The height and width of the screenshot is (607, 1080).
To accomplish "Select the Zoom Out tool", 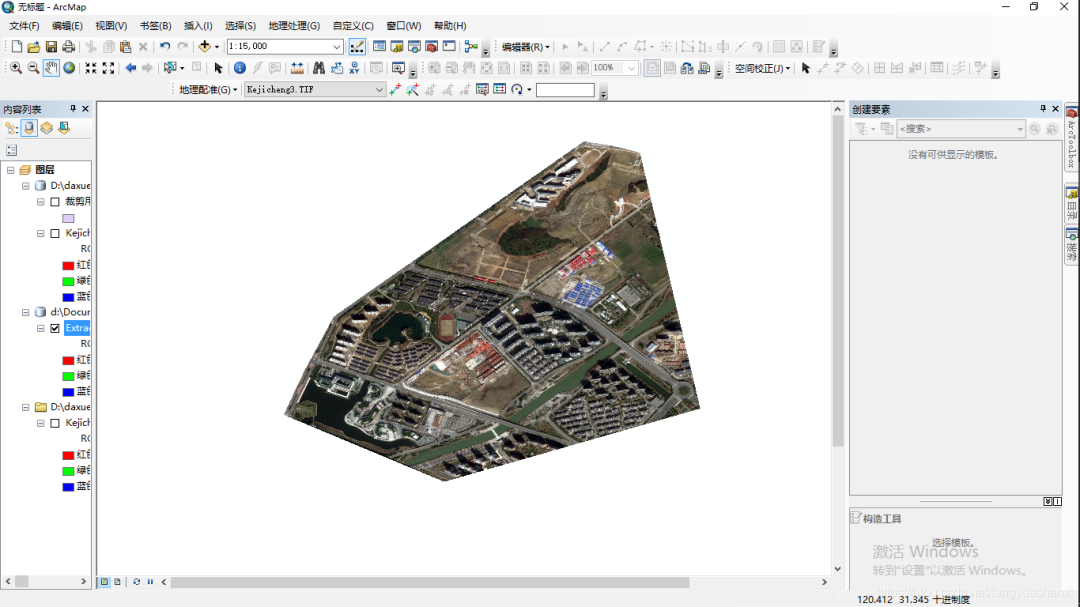I will [x=33, y=68].
